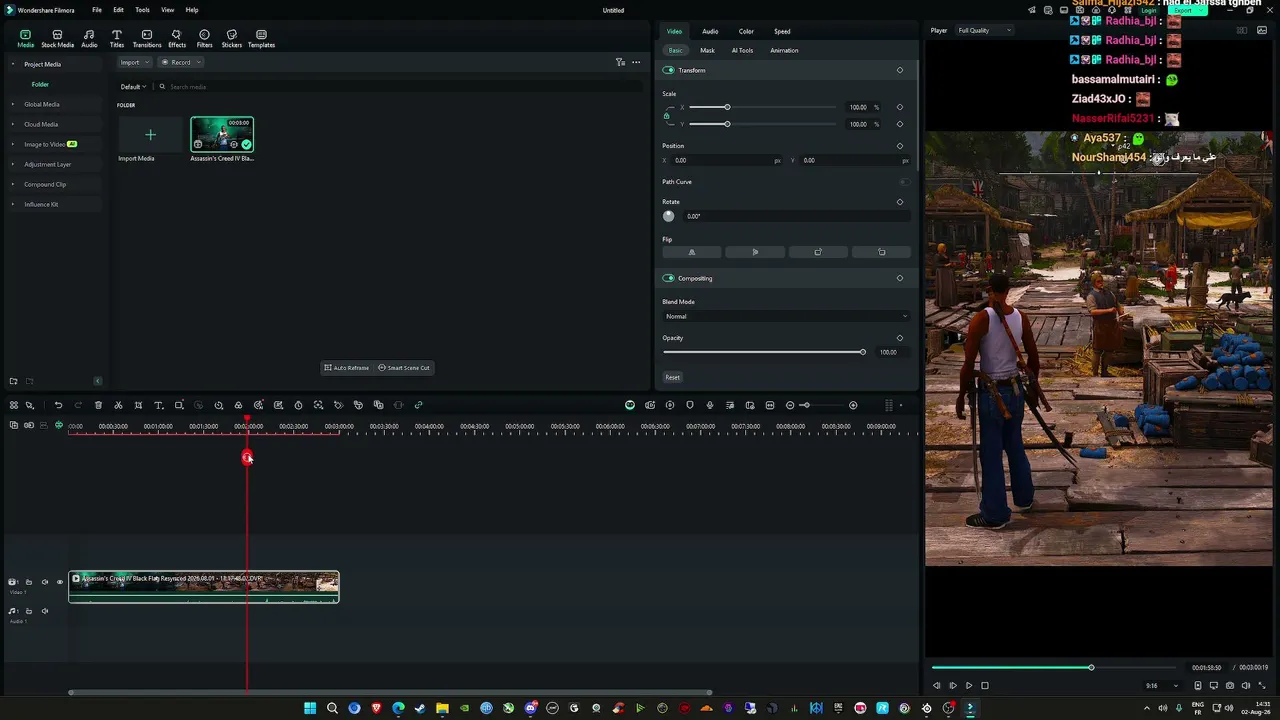Click the filter icon in media panel
The image size is (1280, 720).
coord(620,62)
